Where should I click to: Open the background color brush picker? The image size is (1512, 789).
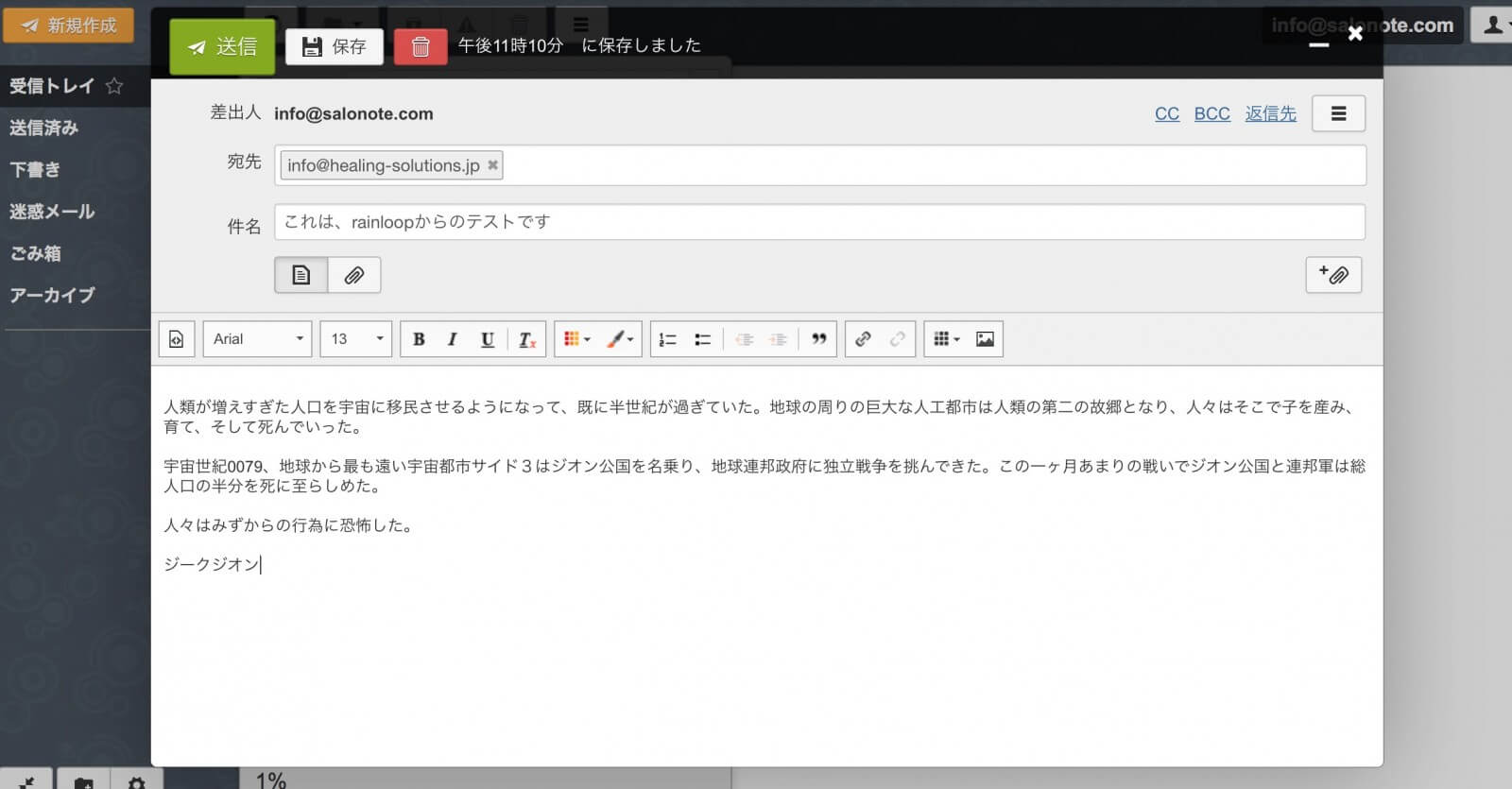(620, 339)
